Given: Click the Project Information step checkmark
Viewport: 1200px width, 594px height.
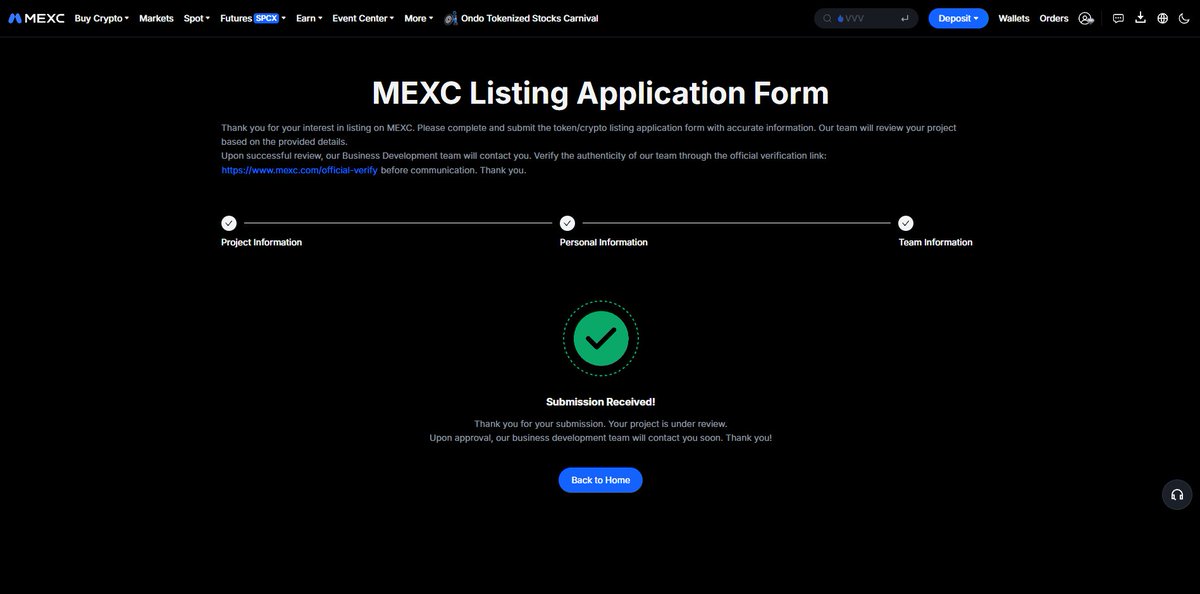Looking at the screenshot, I should point(229,223).
